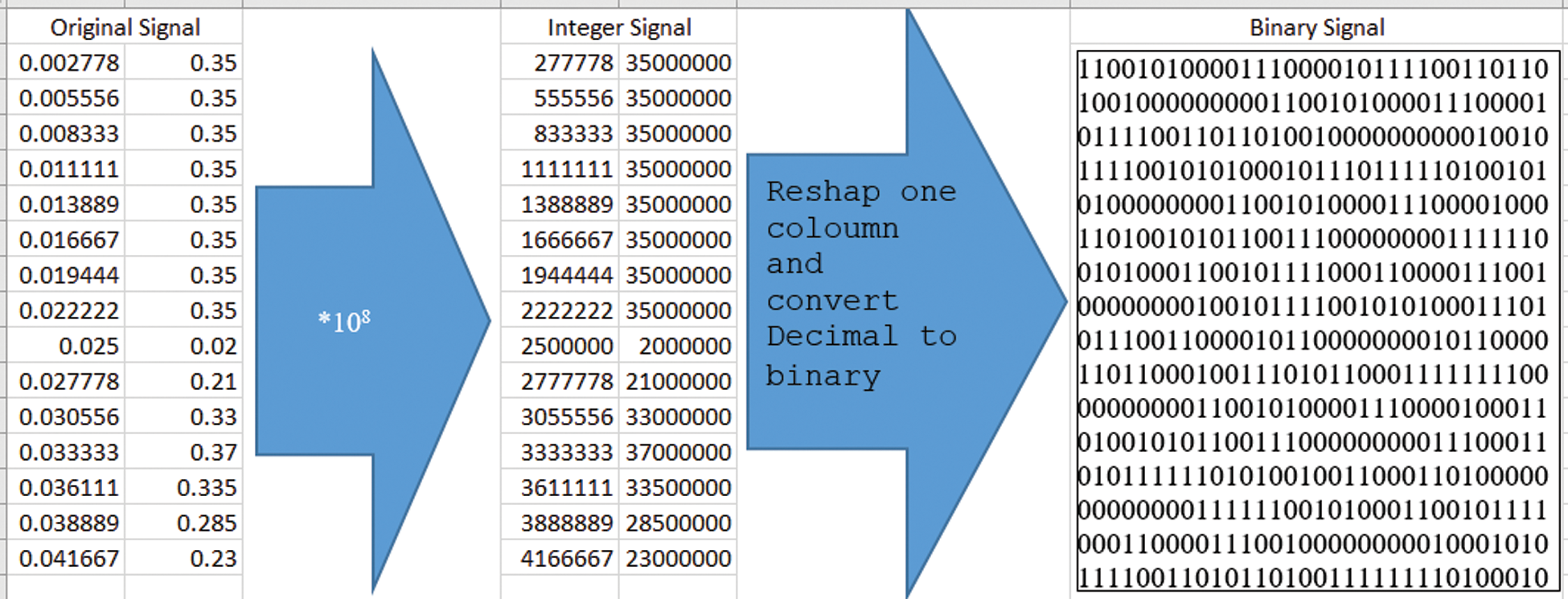This screenshot has width=1568, height=599.
Task: Click the cell containing 0.041667
Action: [68, 558]
